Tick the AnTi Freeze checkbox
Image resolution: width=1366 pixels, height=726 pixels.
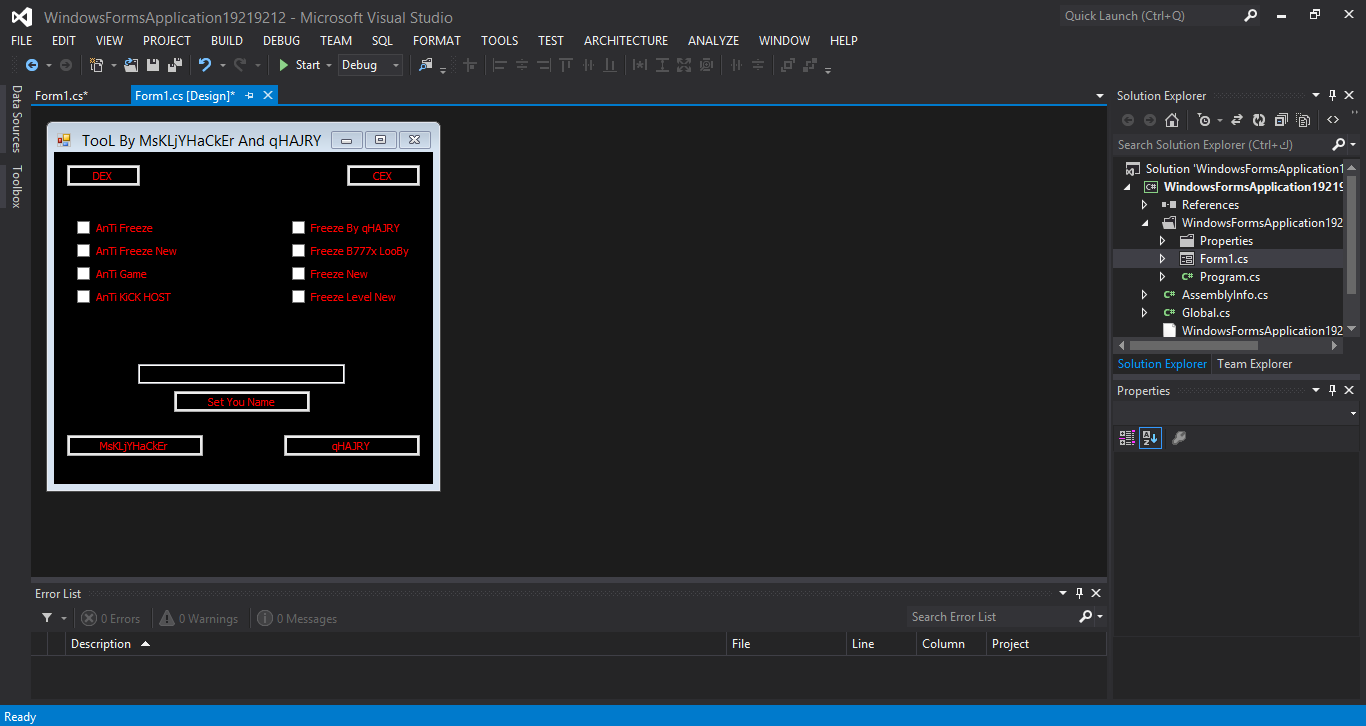(84, 228)
